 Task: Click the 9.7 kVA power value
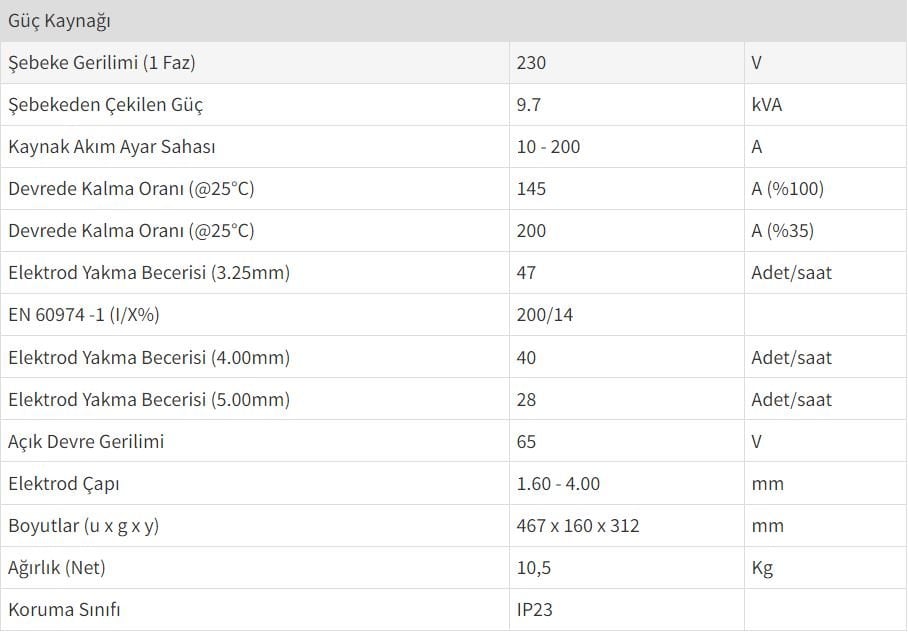[529, 105]
